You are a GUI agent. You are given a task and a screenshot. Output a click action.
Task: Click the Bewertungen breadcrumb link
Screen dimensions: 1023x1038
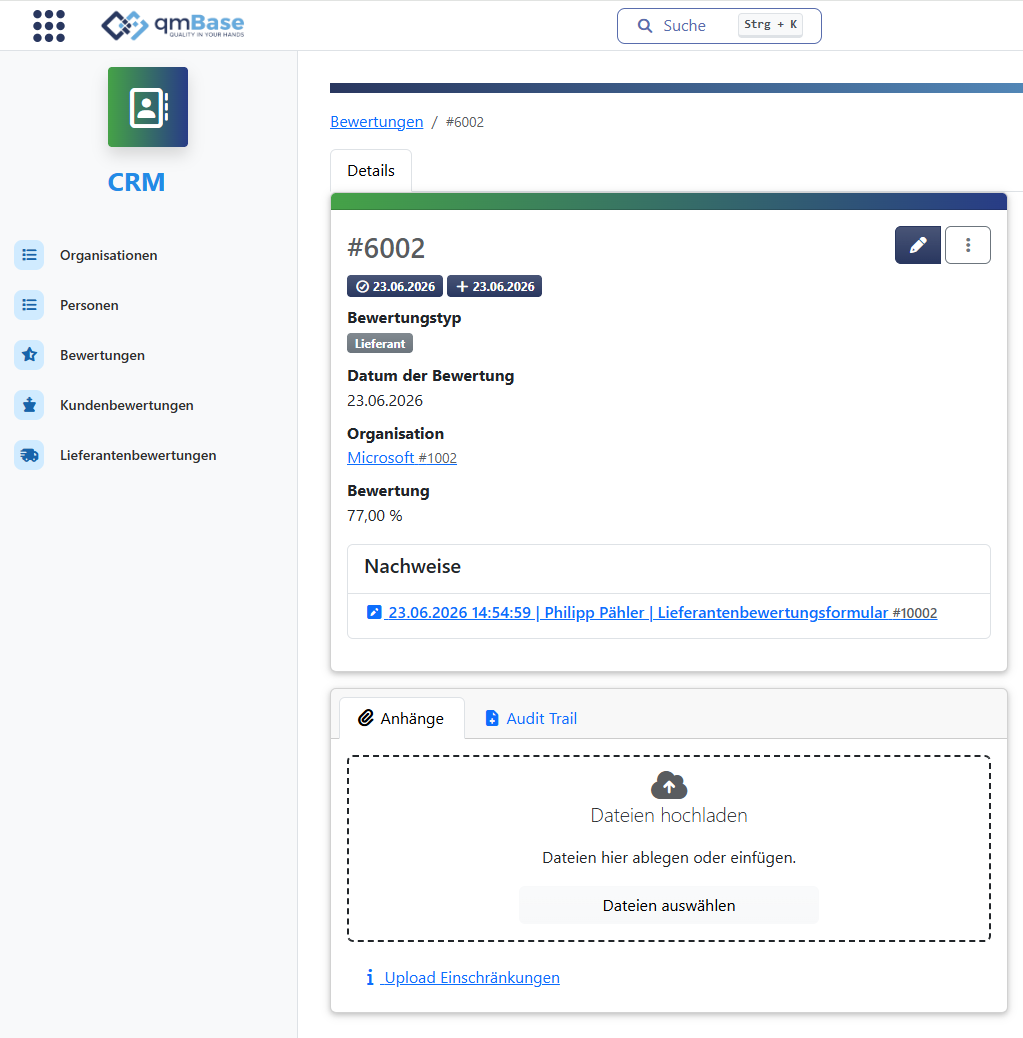[377, 122]
